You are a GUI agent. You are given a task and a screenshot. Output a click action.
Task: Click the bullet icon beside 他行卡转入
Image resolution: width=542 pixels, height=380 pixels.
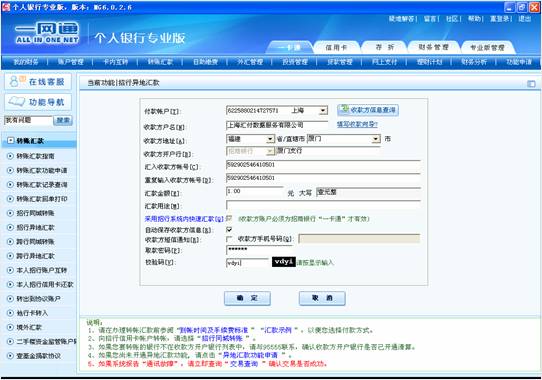pyautogui.click(x=10, y=313)
